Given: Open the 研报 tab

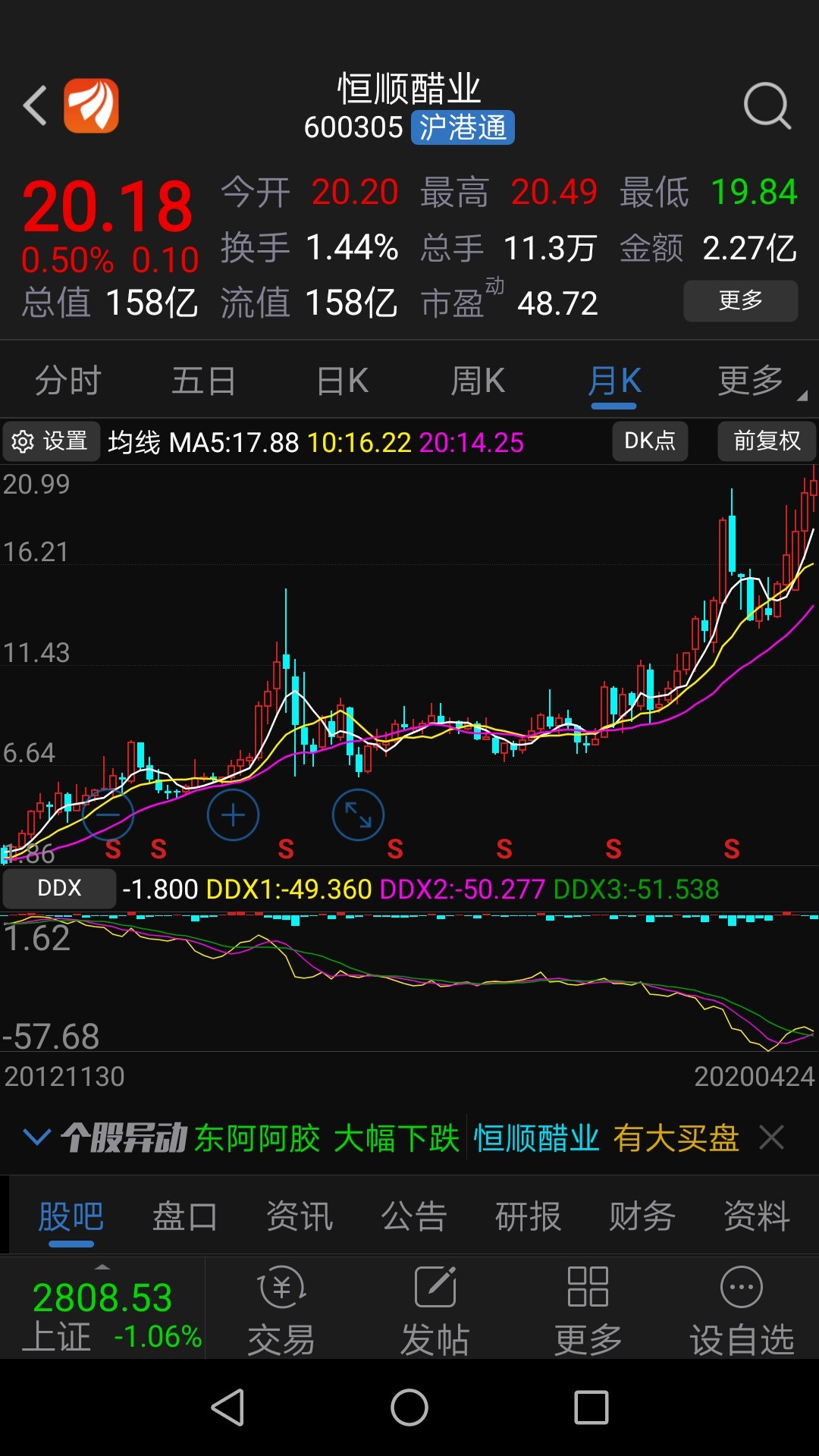Looking at the screenshot, I should pyautogui.click(x=529, y=1216).
